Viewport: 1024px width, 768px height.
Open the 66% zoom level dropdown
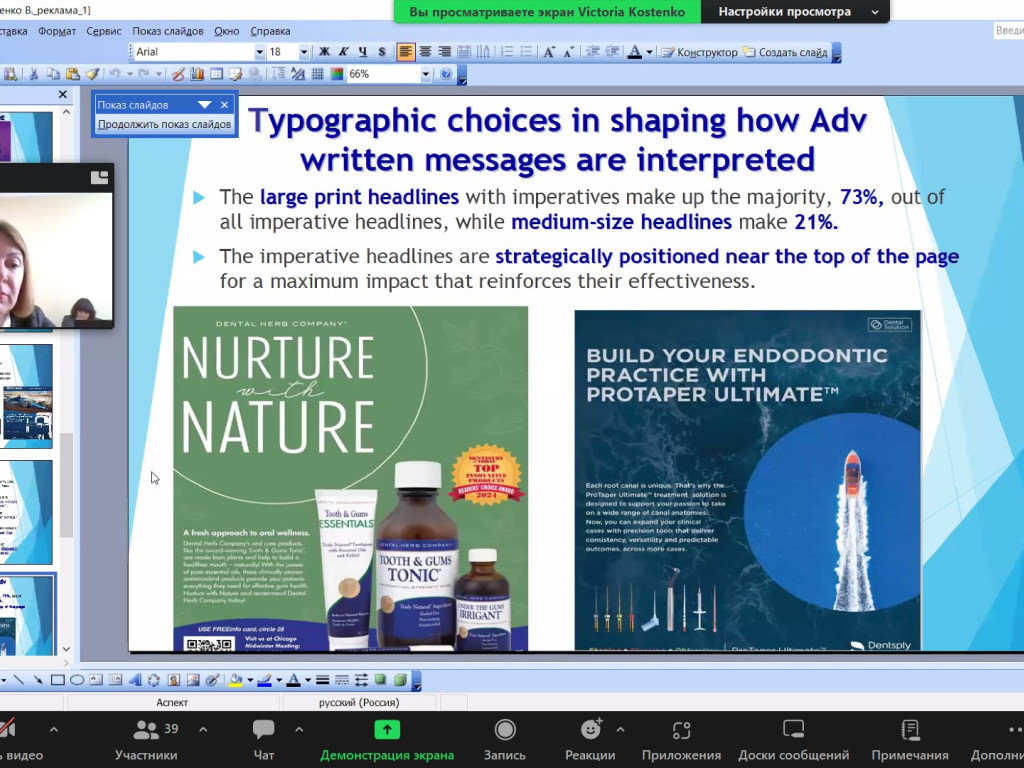coord(425,74)
